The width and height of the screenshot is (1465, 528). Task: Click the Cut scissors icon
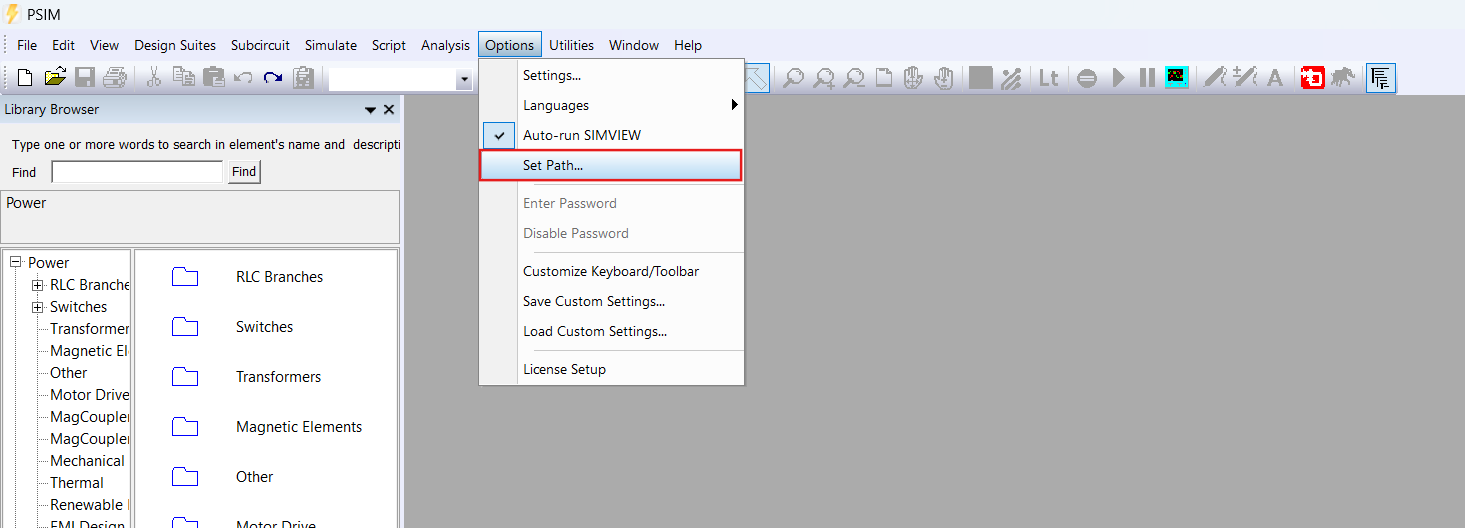pos(155,78)
